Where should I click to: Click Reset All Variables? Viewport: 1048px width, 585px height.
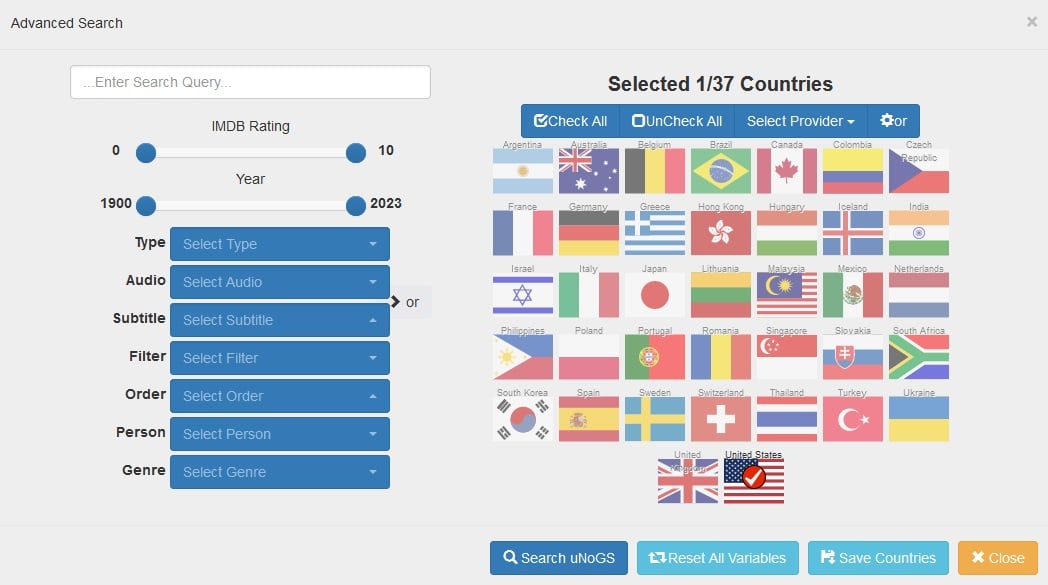718,558
